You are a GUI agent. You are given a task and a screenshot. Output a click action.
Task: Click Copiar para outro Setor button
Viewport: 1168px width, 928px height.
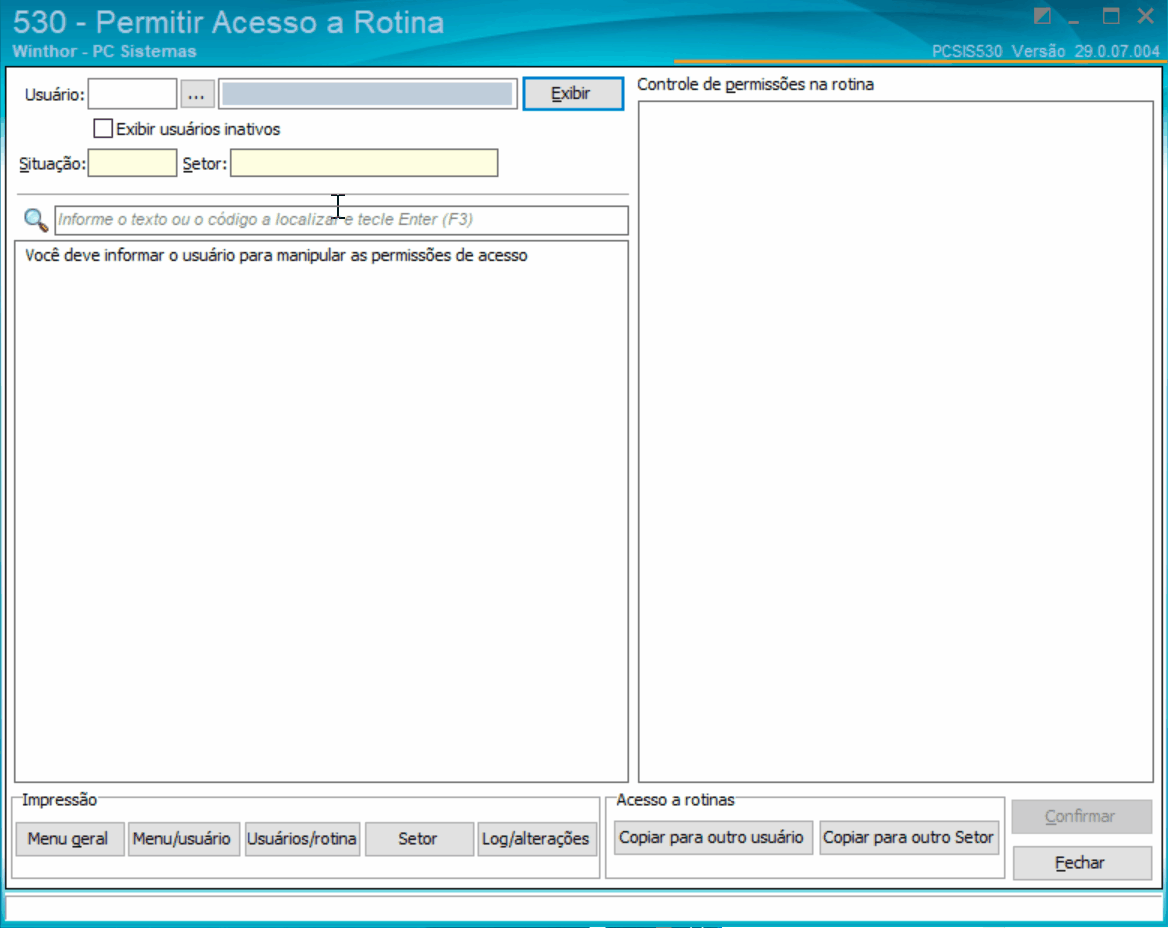(909, 838)
